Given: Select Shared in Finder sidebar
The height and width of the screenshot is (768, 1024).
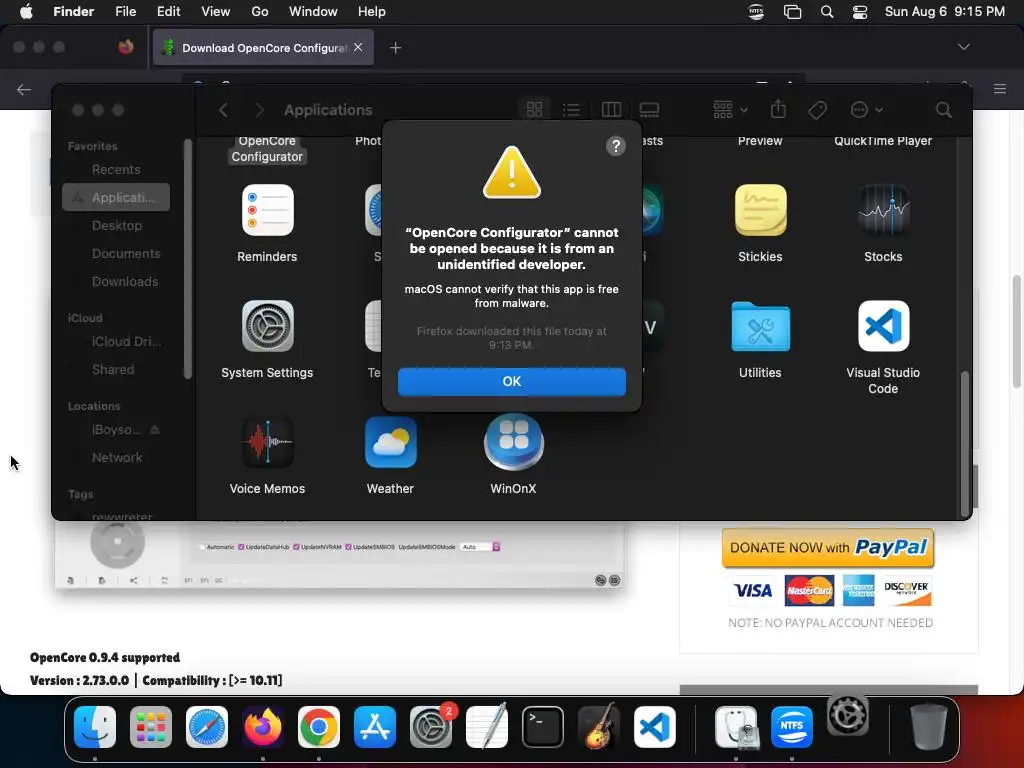Looking at the screenshot, I should click(x=116, y=370).
